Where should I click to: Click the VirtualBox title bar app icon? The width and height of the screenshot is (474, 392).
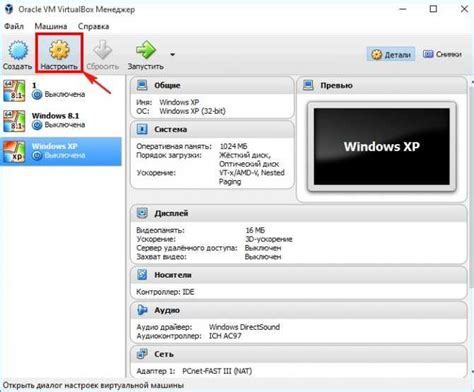(9, 9)
